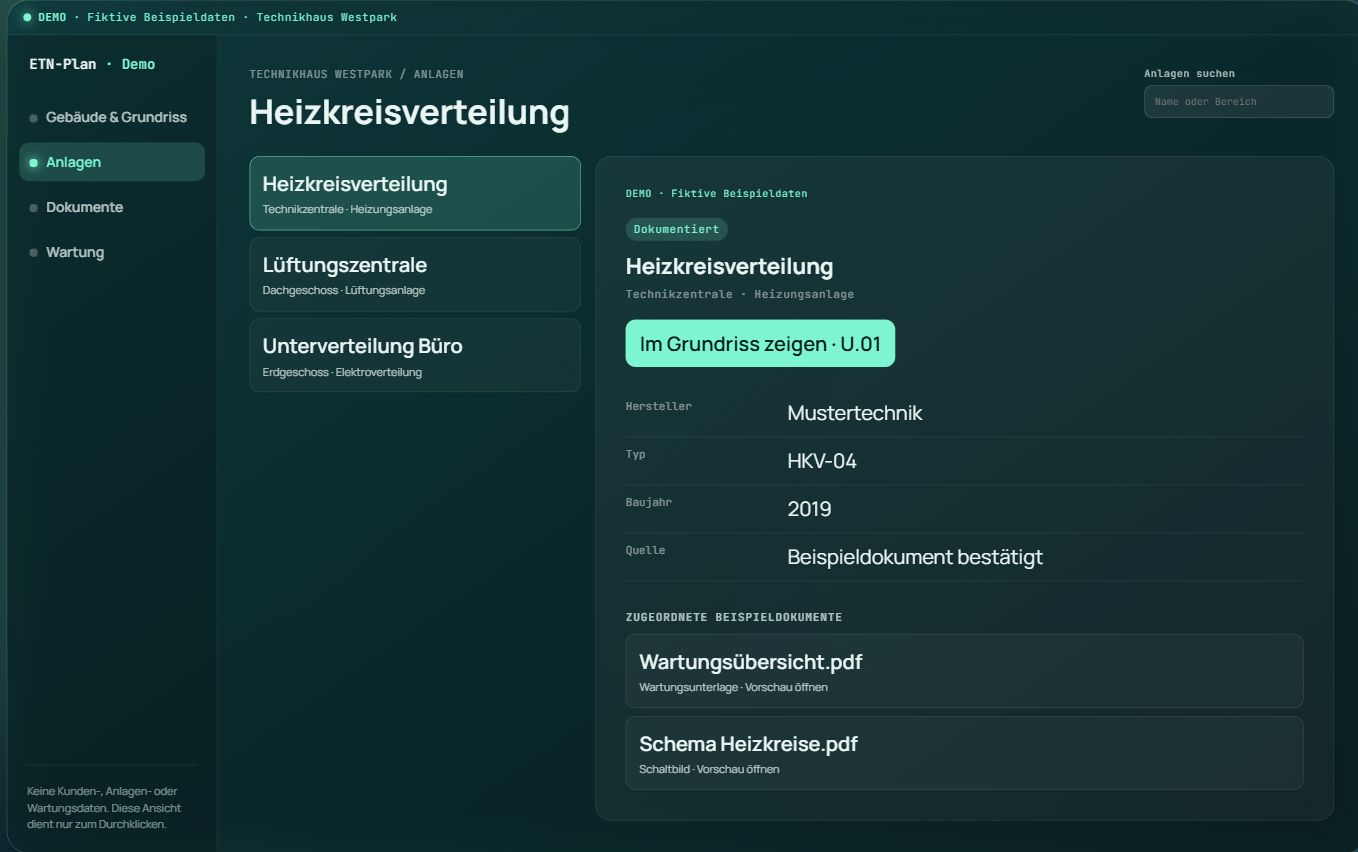Click Beispieldokument bestätigt source value

point(915,557)
